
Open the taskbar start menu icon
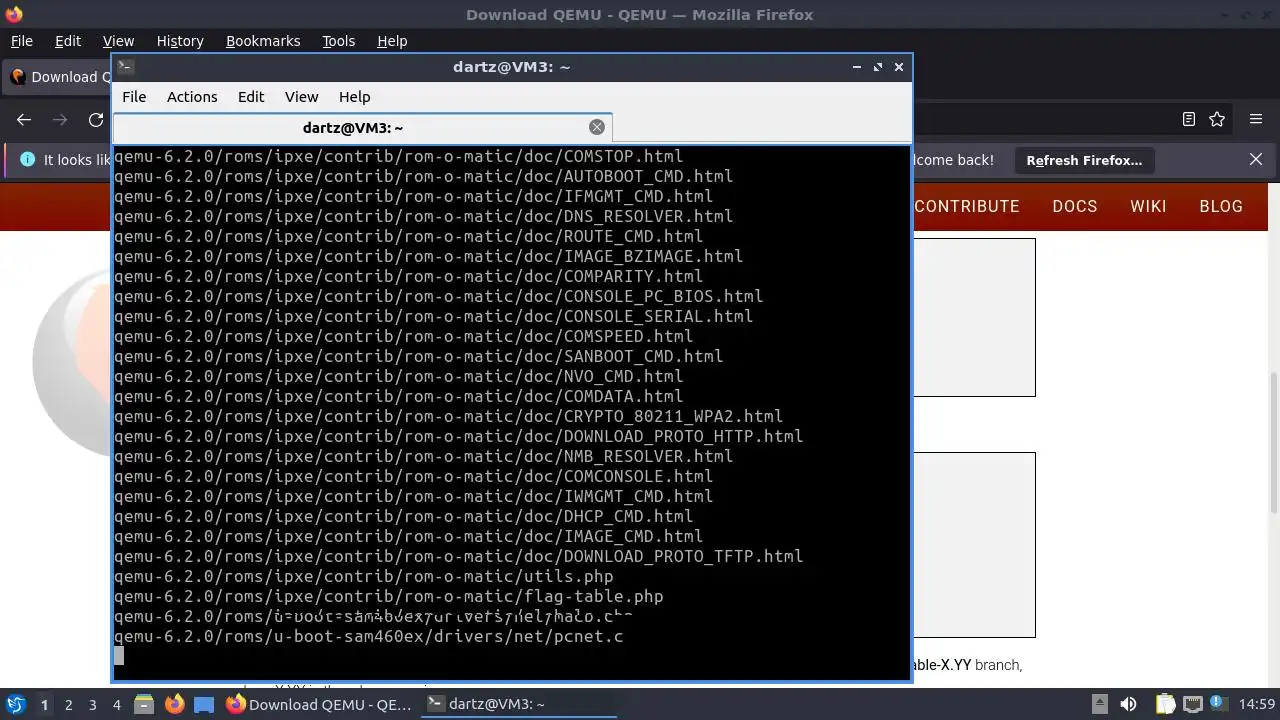point(16,704)
